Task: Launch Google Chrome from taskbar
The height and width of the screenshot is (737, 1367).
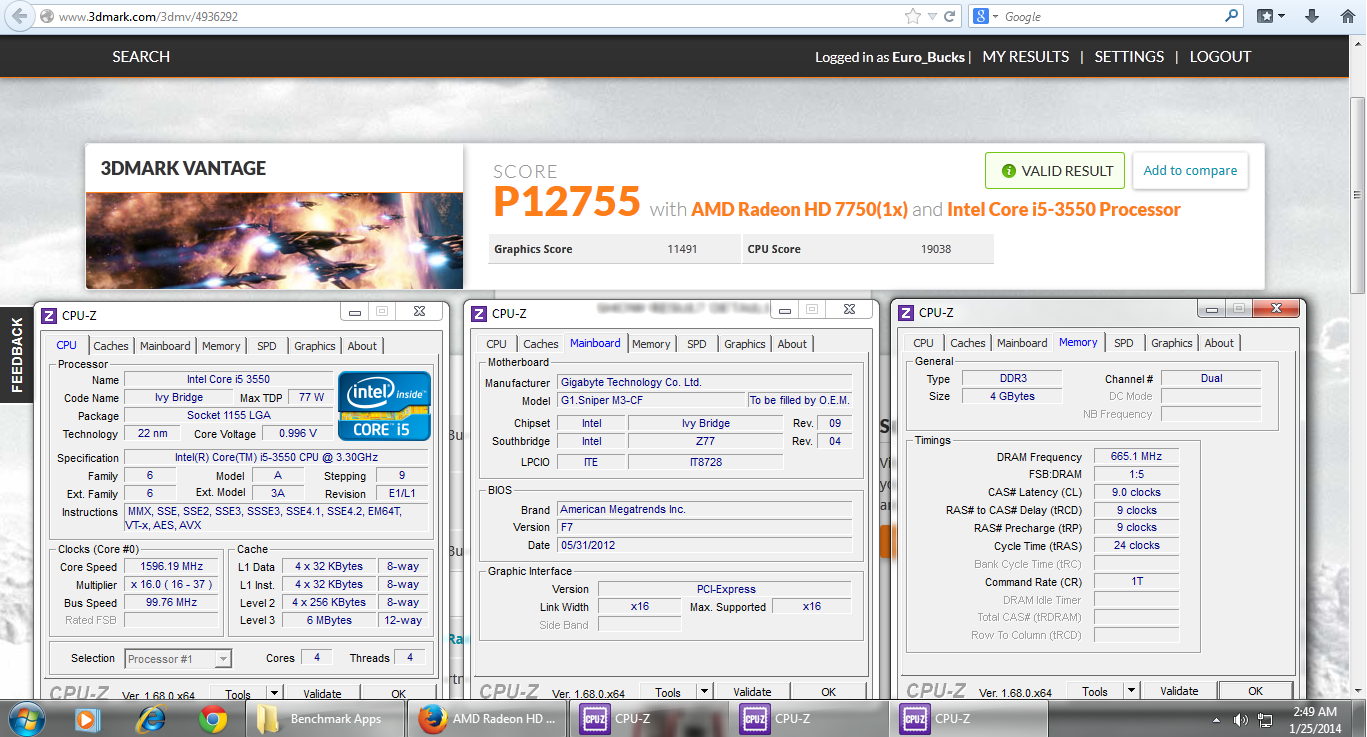Action: click(x=212, y=719)
